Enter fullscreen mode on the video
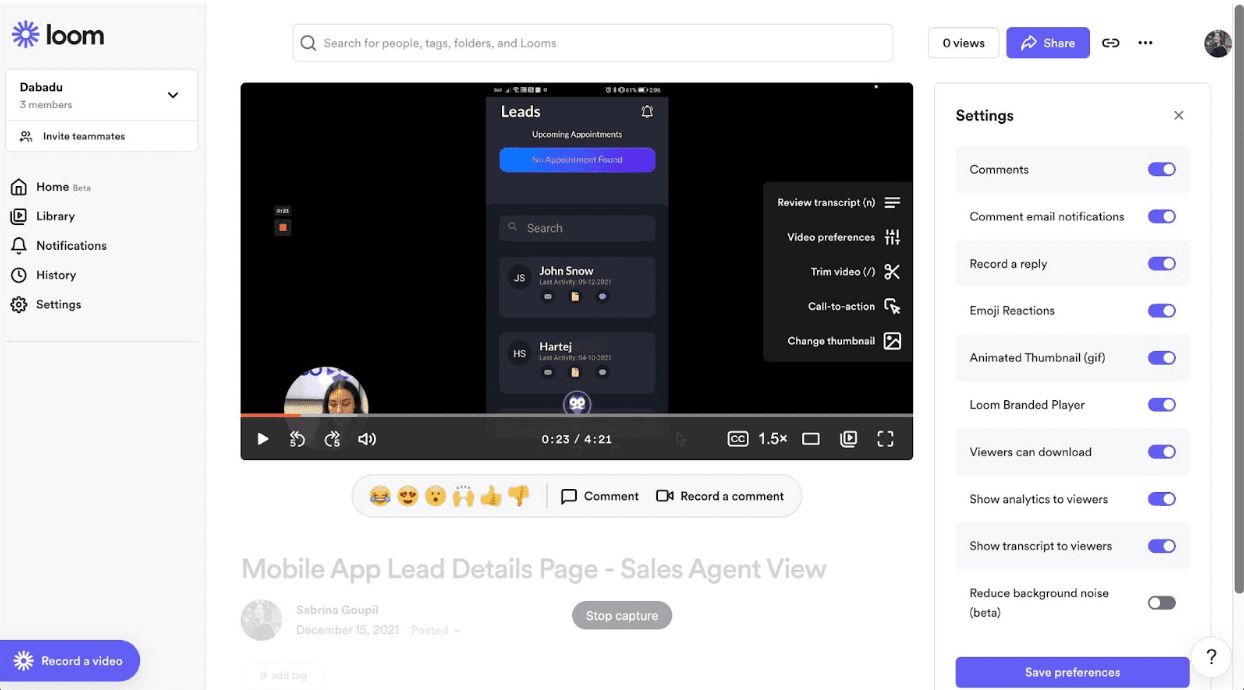 coord(885,439)
